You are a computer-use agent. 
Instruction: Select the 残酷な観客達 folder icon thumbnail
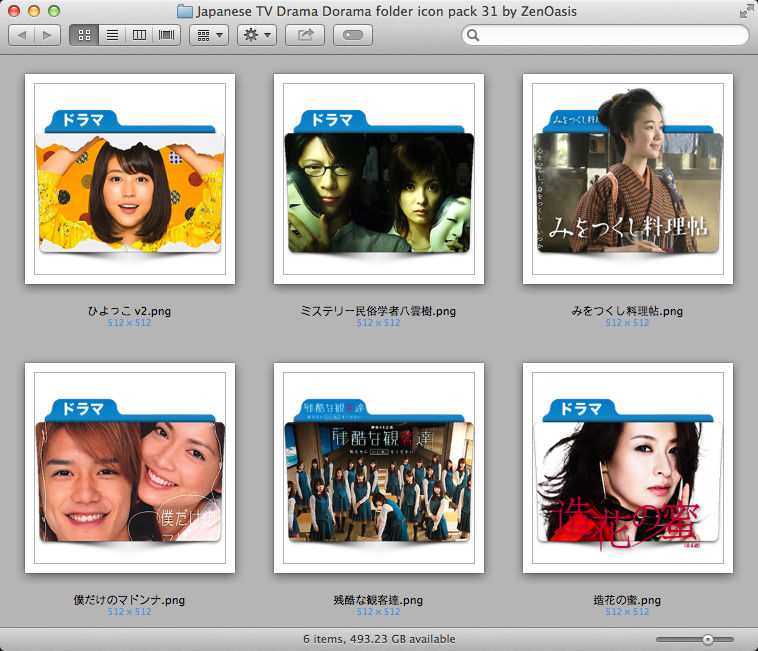(x=379, y=468)
